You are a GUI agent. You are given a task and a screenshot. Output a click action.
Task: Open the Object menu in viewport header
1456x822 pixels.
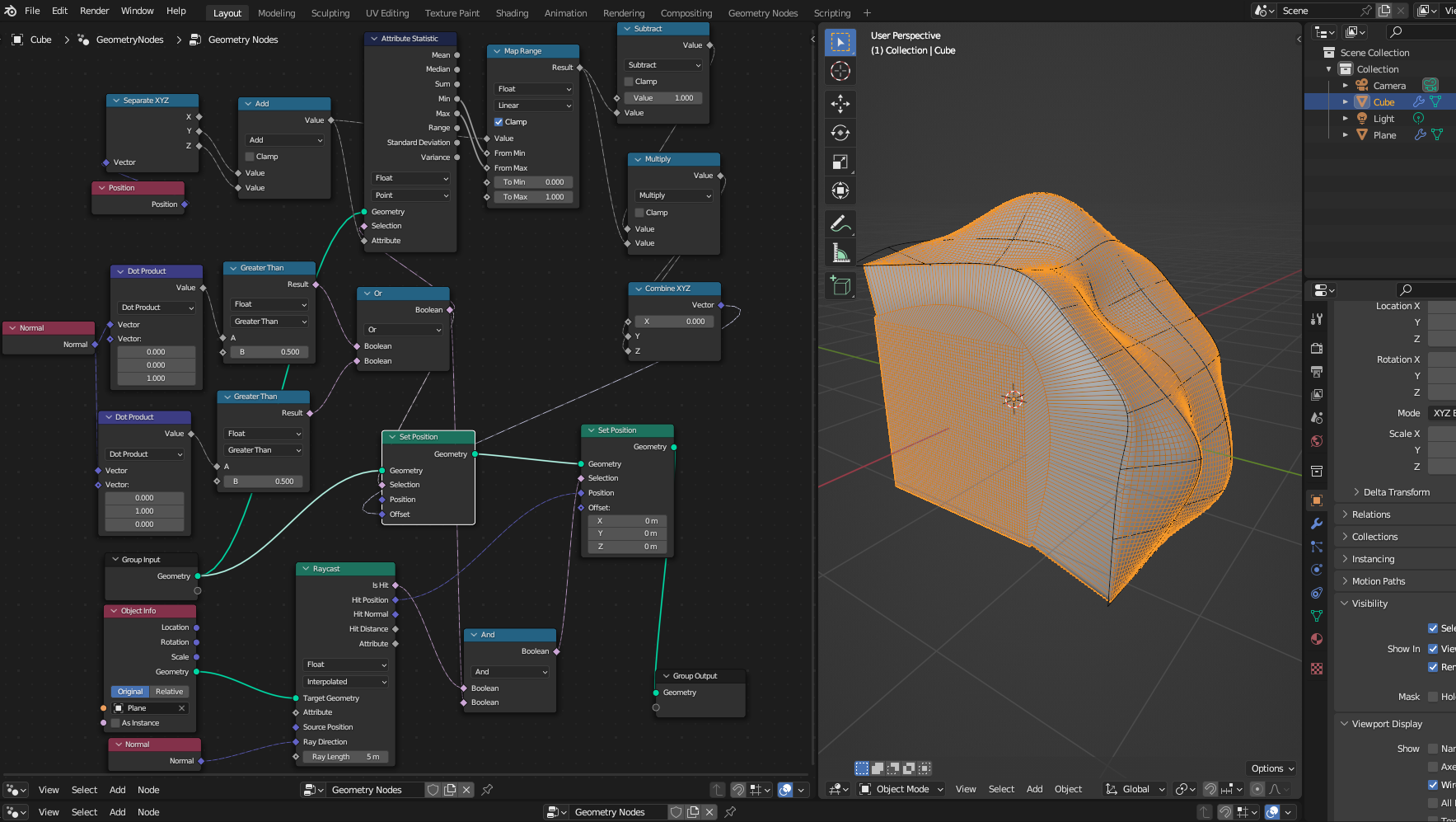click(x=1068, y=789)
